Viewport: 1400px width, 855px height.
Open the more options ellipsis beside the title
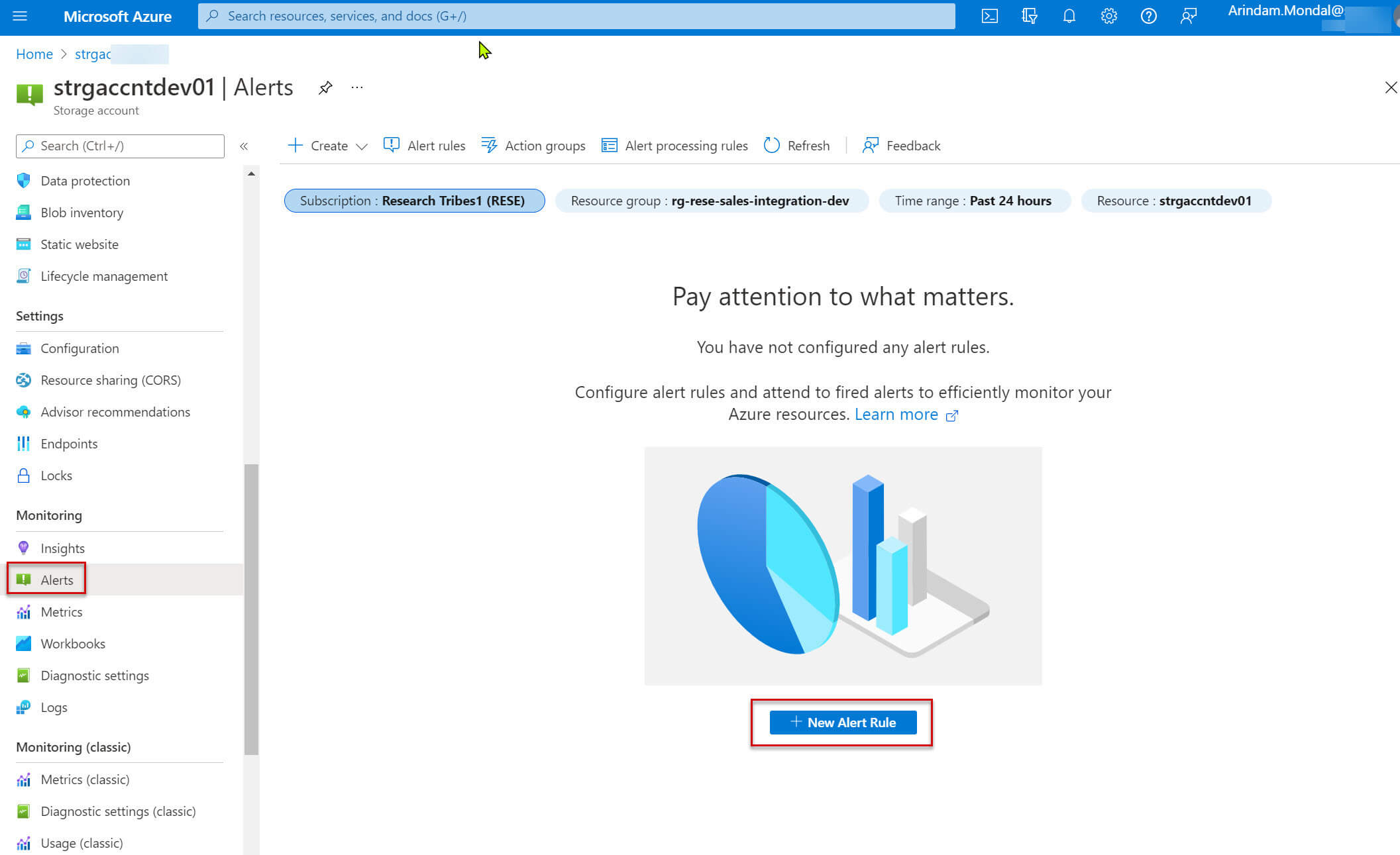(357, 87)
